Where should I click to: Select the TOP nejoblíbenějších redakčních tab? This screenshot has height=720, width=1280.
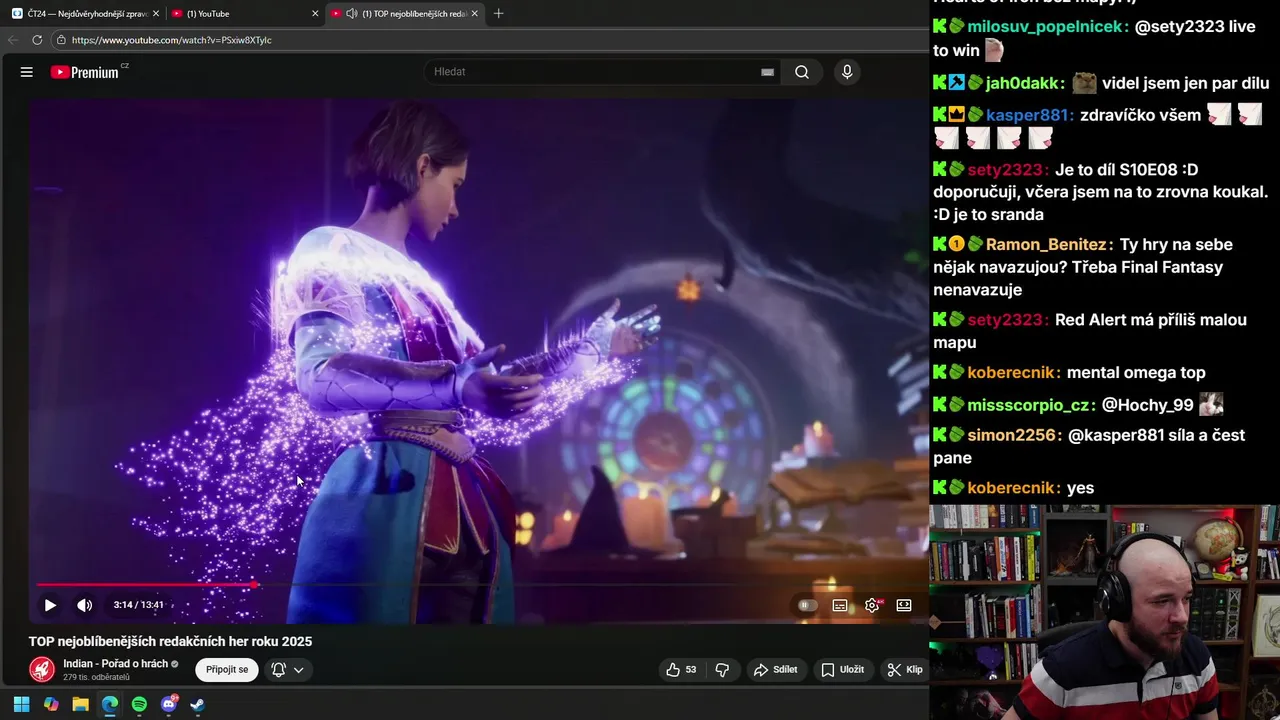click(x=405, y=14)
